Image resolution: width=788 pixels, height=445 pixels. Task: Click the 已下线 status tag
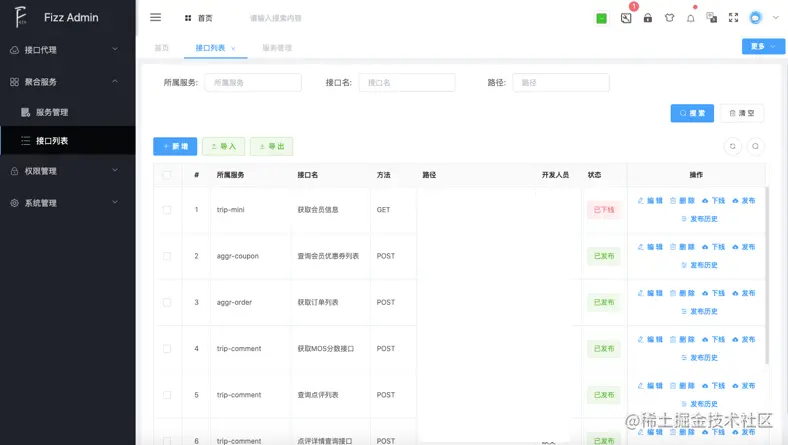[604, 210]
